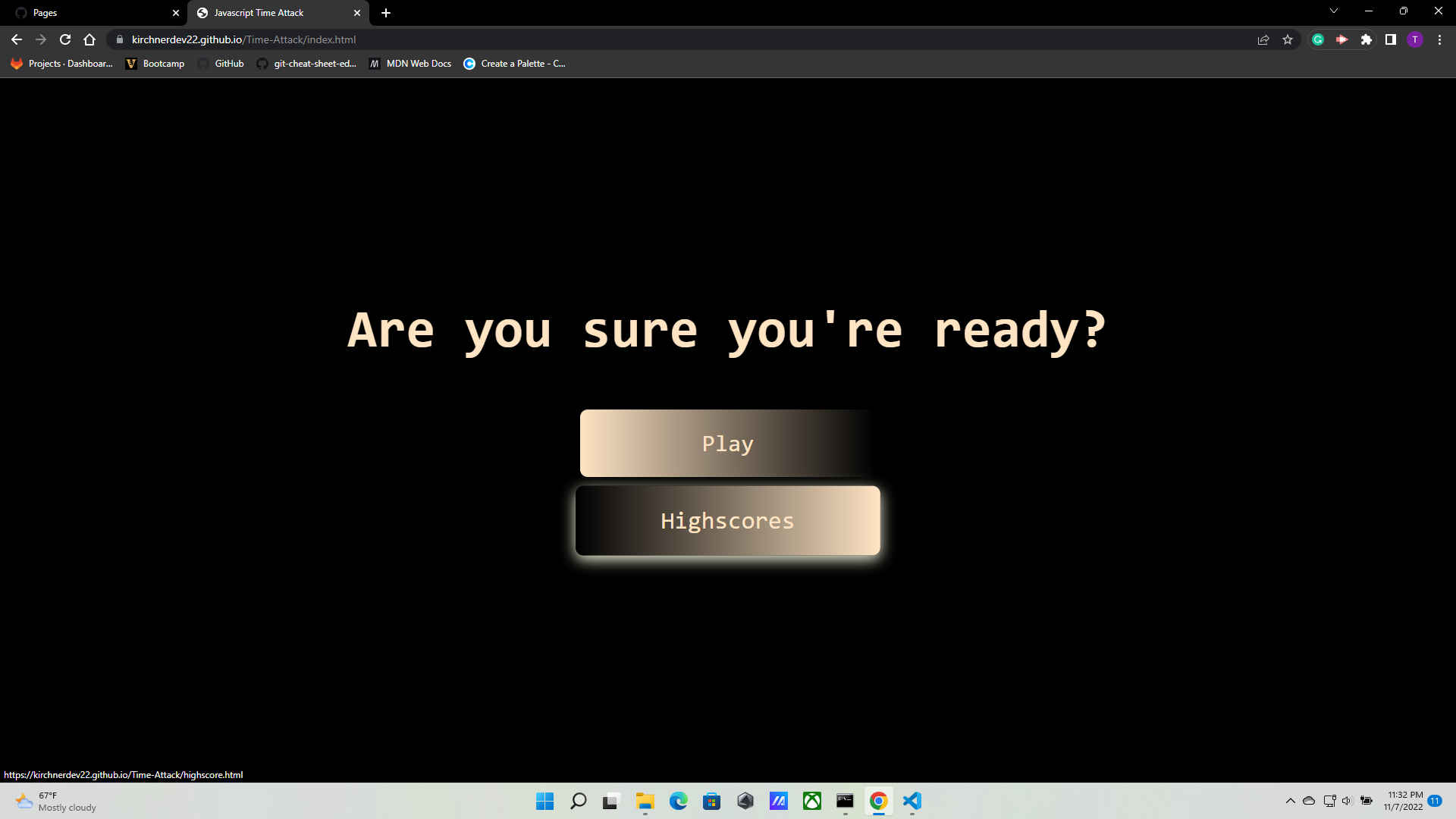Expand the tab search dropdown
This screenshot has height=819, width=1456.
1334,11
